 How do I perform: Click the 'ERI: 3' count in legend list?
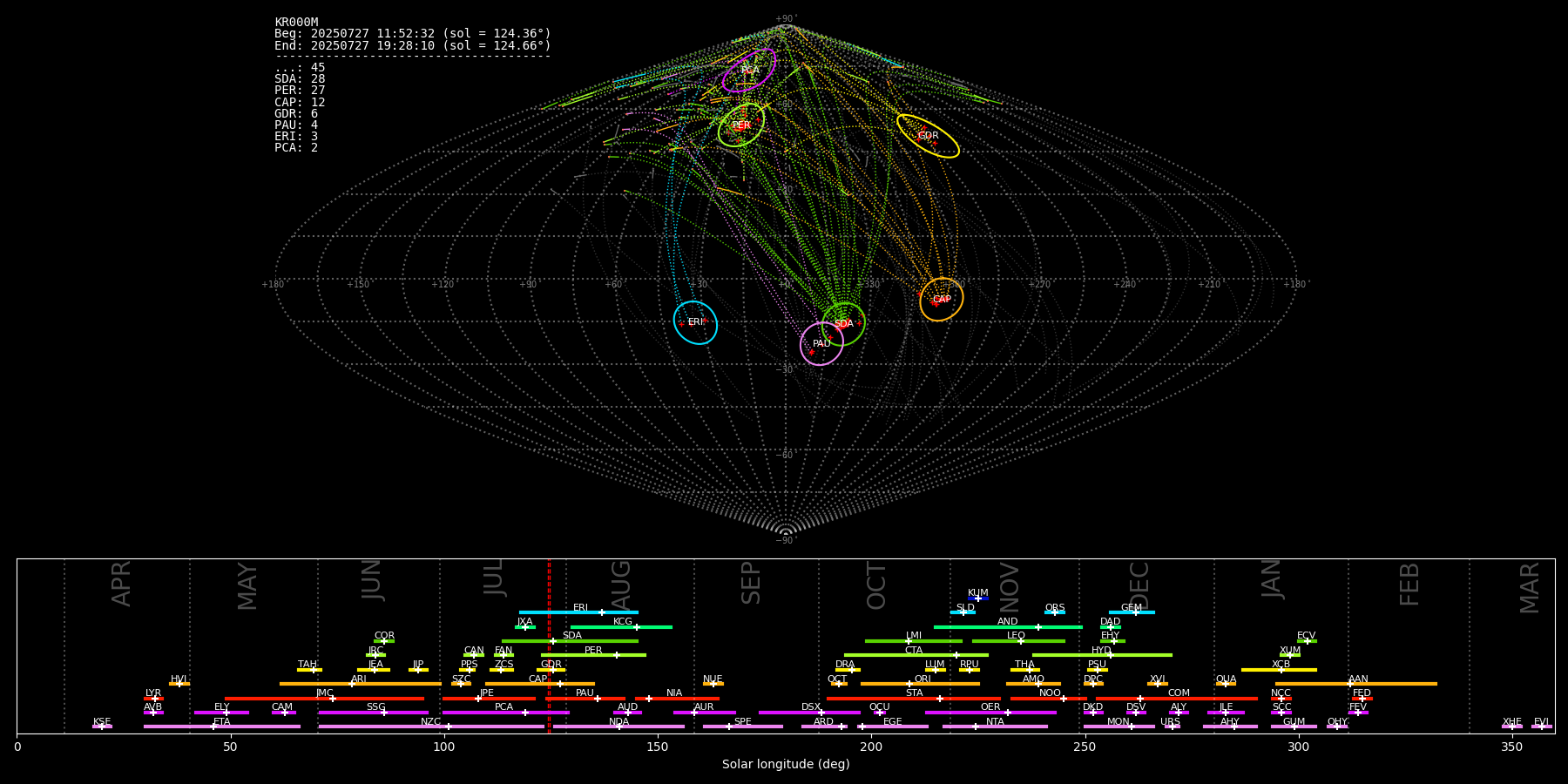(296, 137)
